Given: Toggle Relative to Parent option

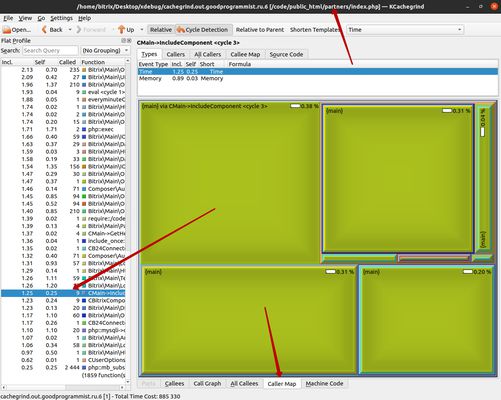Looking at the screenshot, I should click(x=260, y=30).
